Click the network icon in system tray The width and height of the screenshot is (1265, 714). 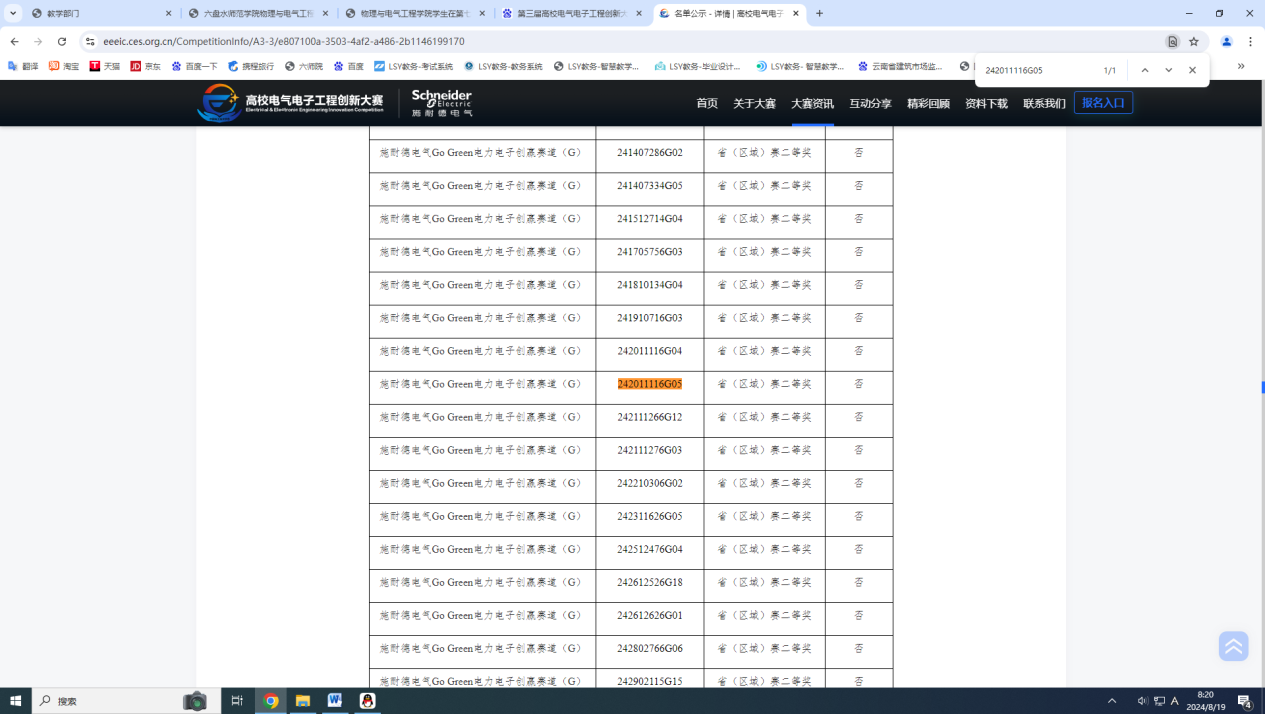click(1159, 701)
